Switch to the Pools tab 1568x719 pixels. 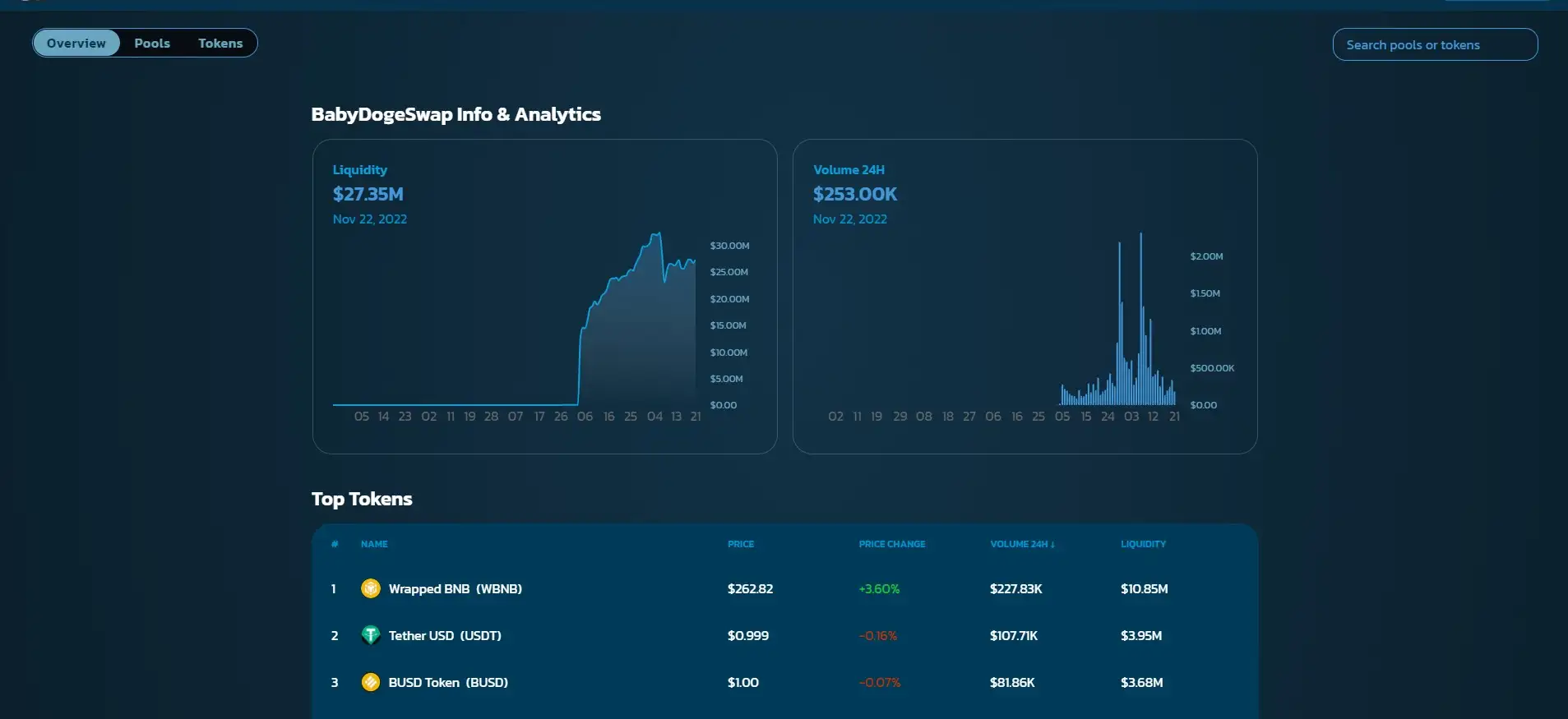[x=152, y=44]
